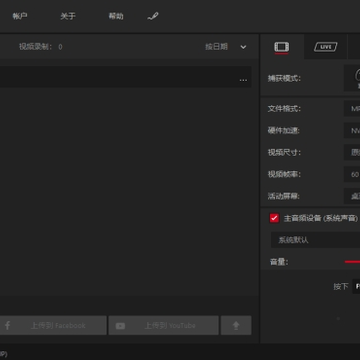Click the upload arrow icon button
The height and width of the screenshot is (360, 360).
point(236,325)
